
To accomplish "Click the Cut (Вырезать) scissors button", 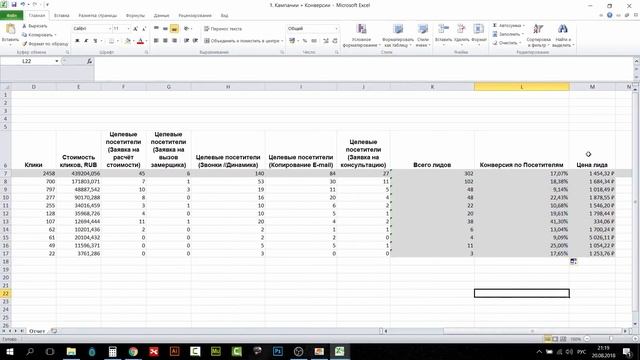I will tap(35, 26).
